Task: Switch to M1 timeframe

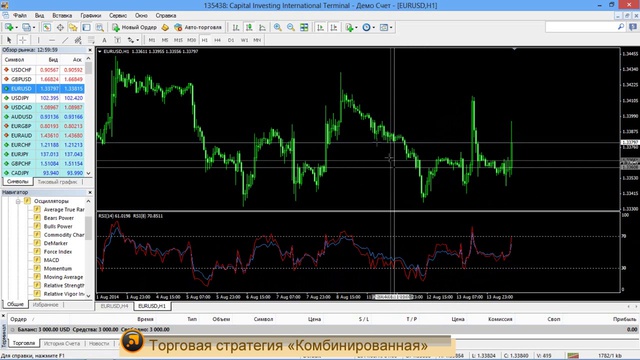Action: point(152,40)
